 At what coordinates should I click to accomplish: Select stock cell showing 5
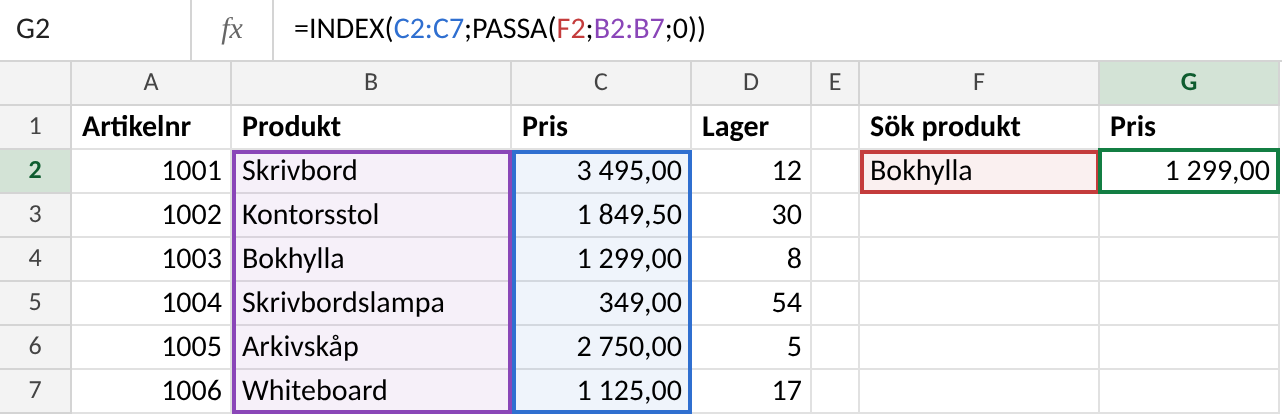tap(751, 345)
